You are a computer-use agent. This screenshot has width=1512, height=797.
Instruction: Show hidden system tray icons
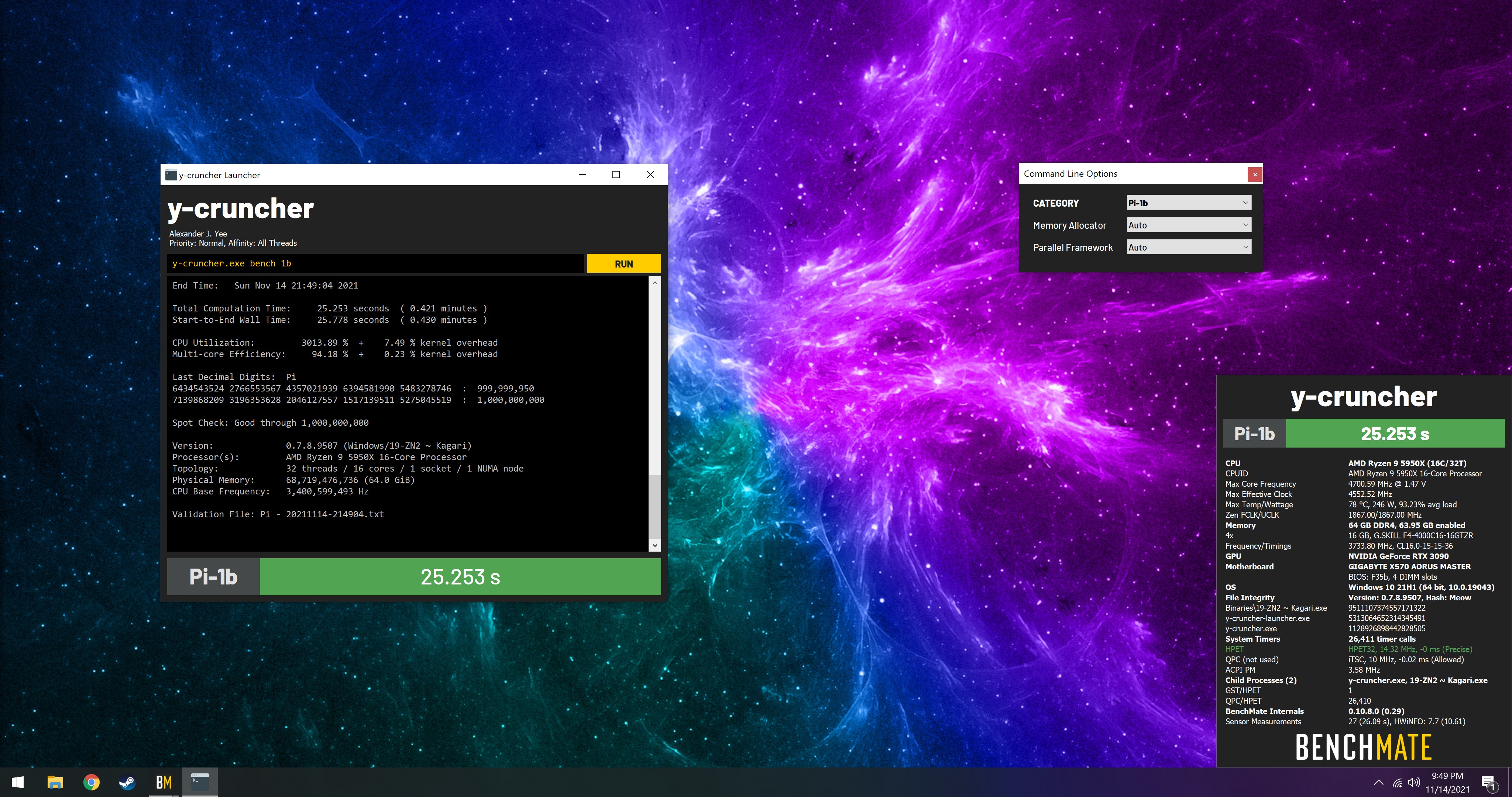coord(1379,782)
